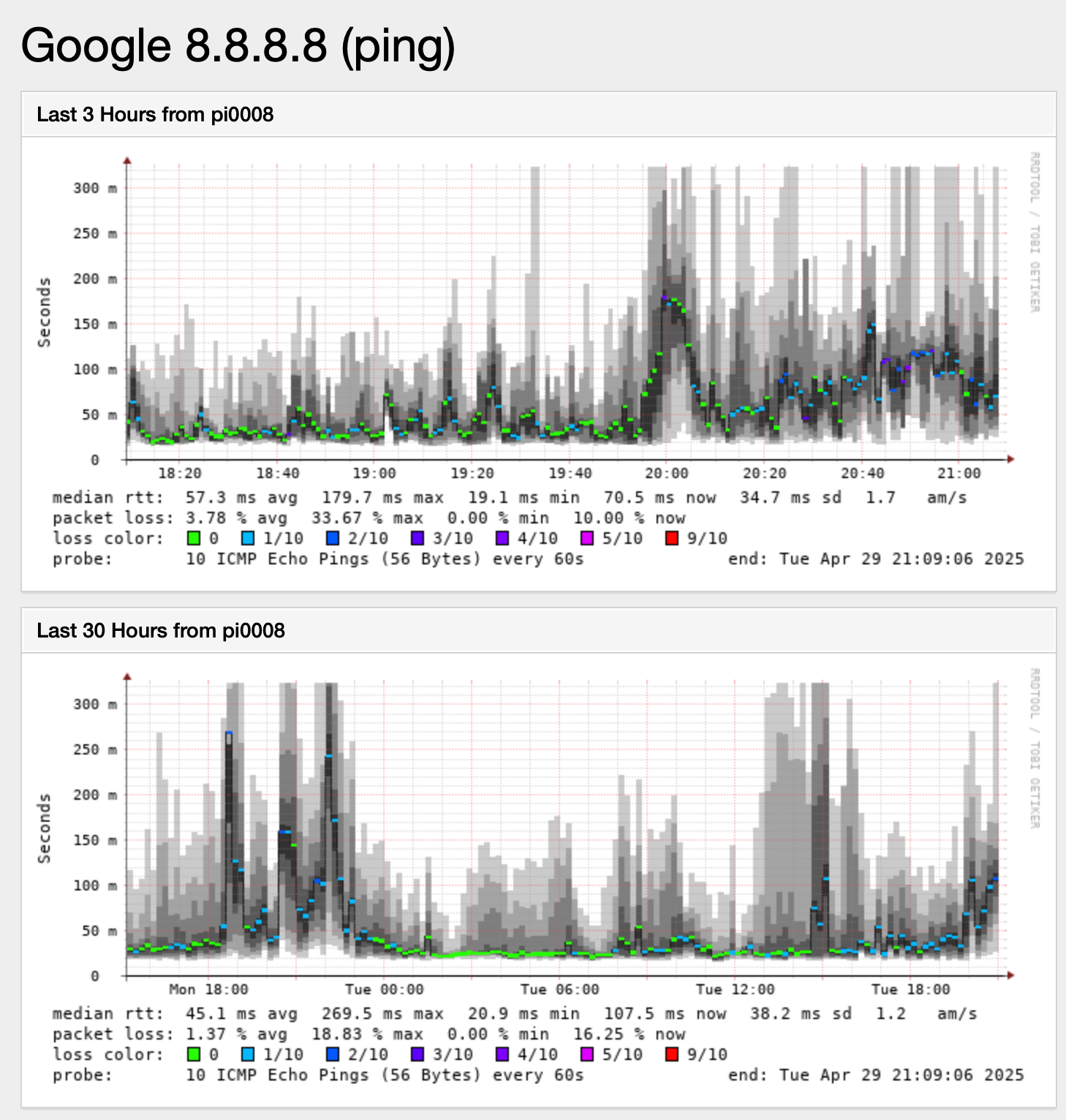Click the 19:00 time axis label
This screenshot has width=1066, height=1120.
tap(374, 474)
